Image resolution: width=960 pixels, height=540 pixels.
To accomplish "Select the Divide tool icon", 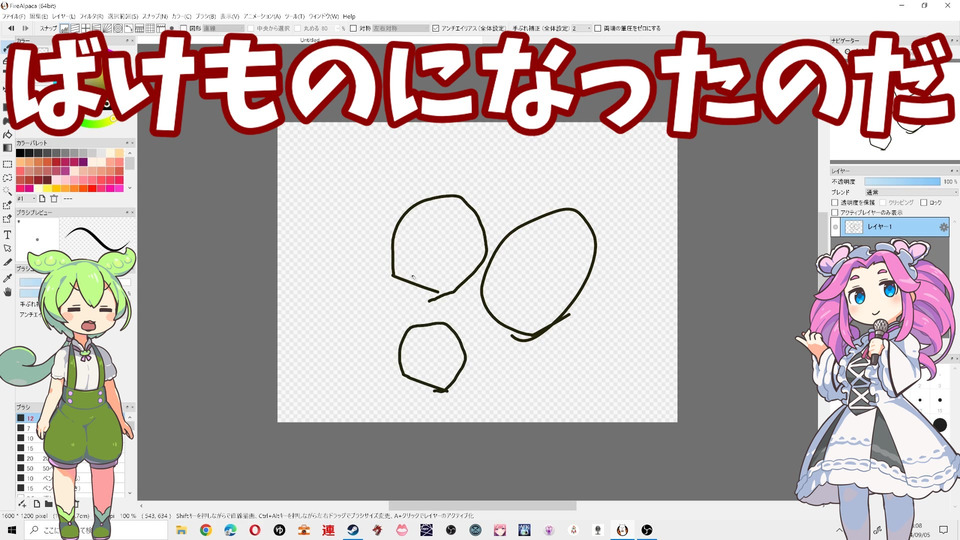I will [x=7, y=262].
